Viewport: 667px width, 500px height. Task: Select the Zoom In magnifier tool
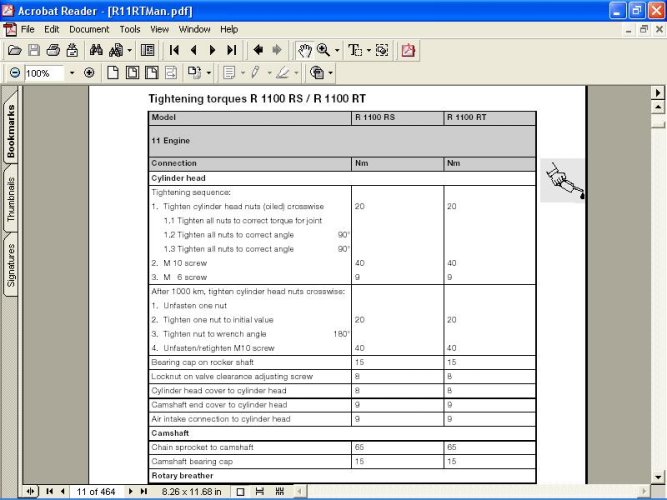tap(323, 50)
